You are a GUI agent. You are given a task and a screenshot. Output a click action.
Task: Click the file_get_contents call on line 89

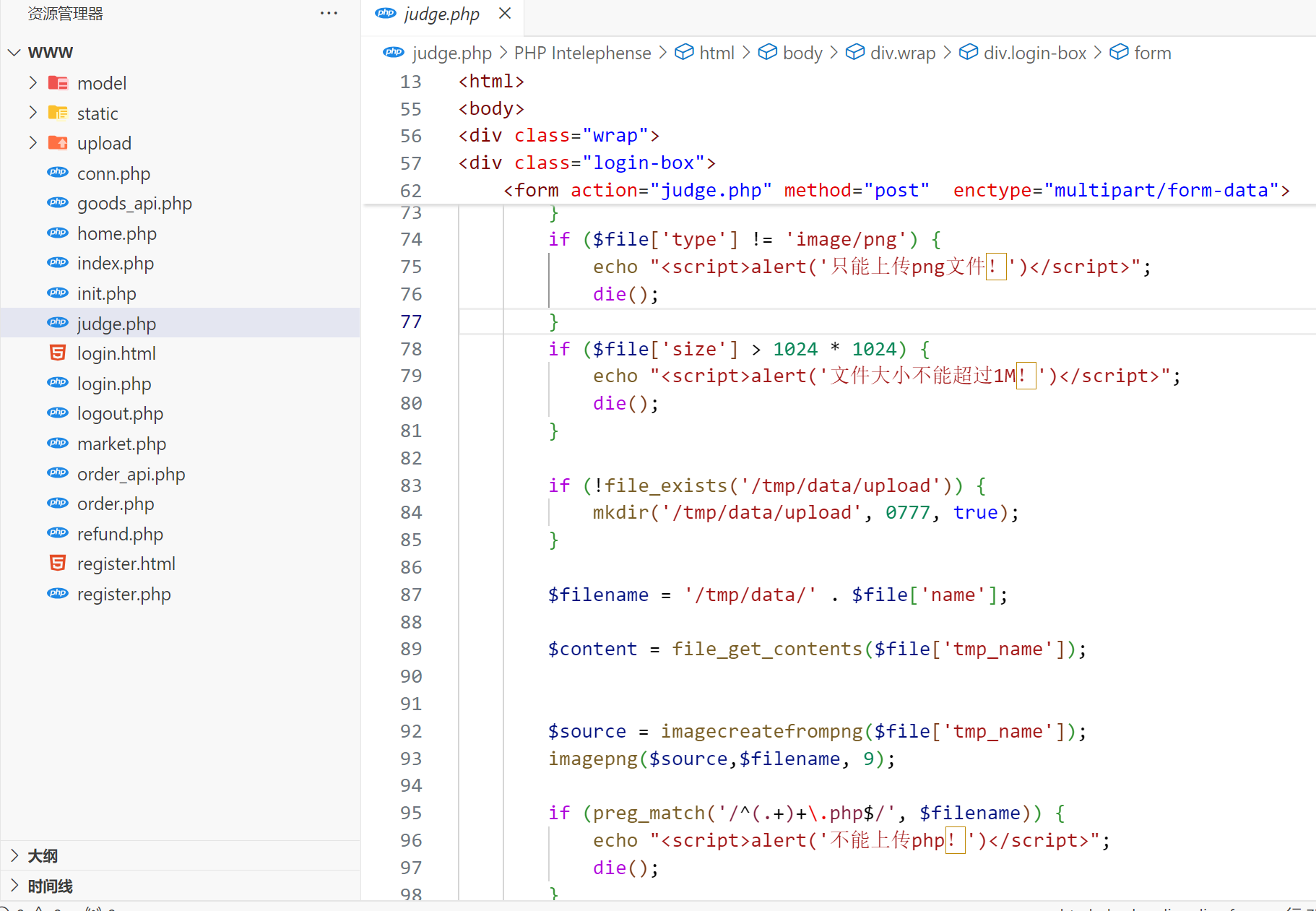click(767, 649)
